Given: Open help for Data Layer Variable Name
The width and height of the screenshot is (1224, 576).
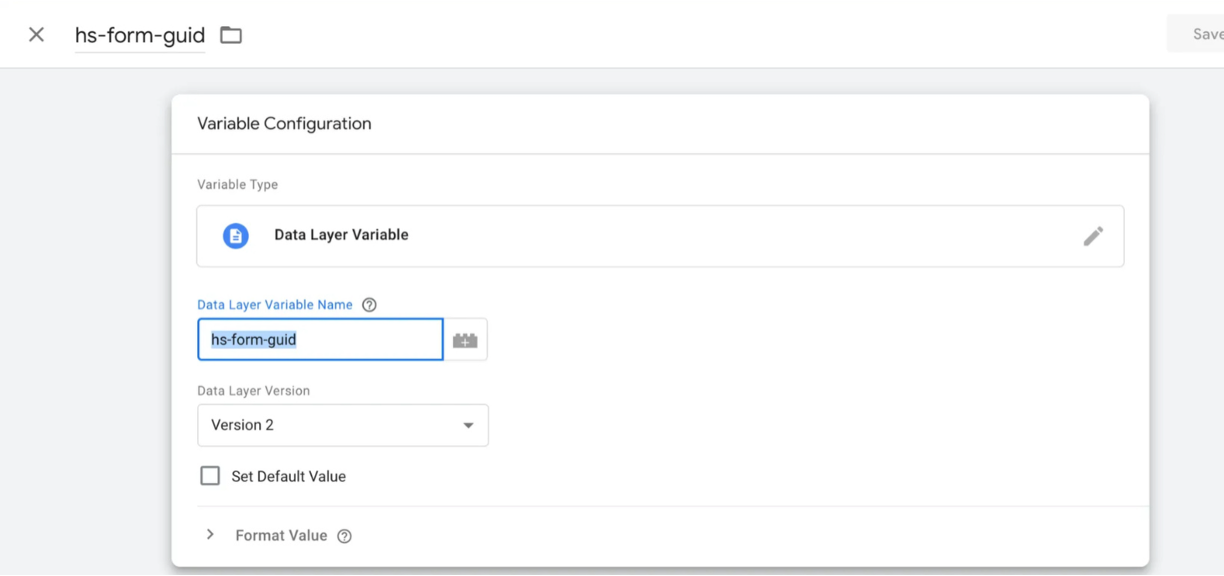Looking at the screenshot, I should click(369, 305).
